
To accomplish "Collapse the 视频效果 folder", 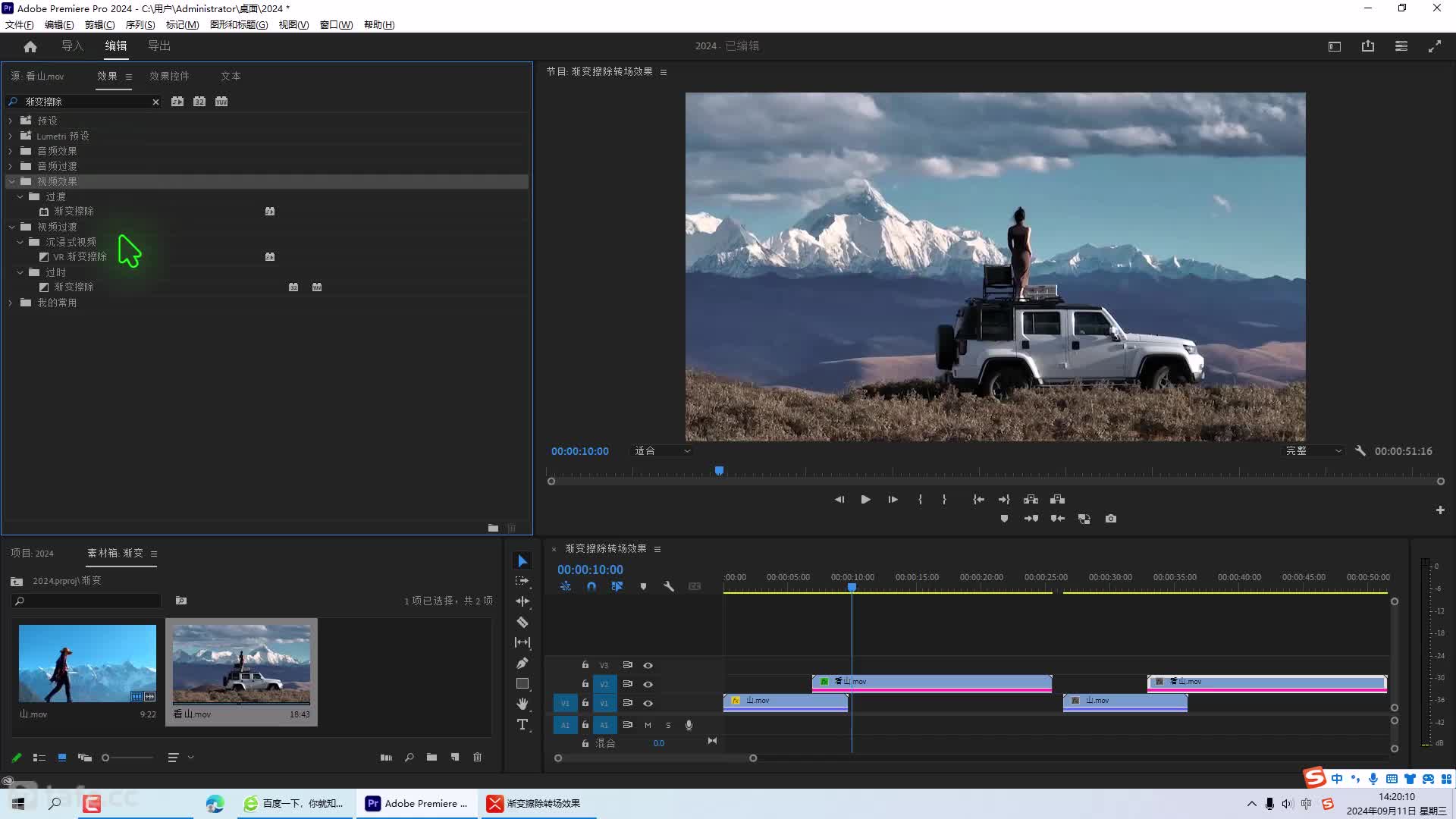I will pyautogui.click(x=11, y=181).
